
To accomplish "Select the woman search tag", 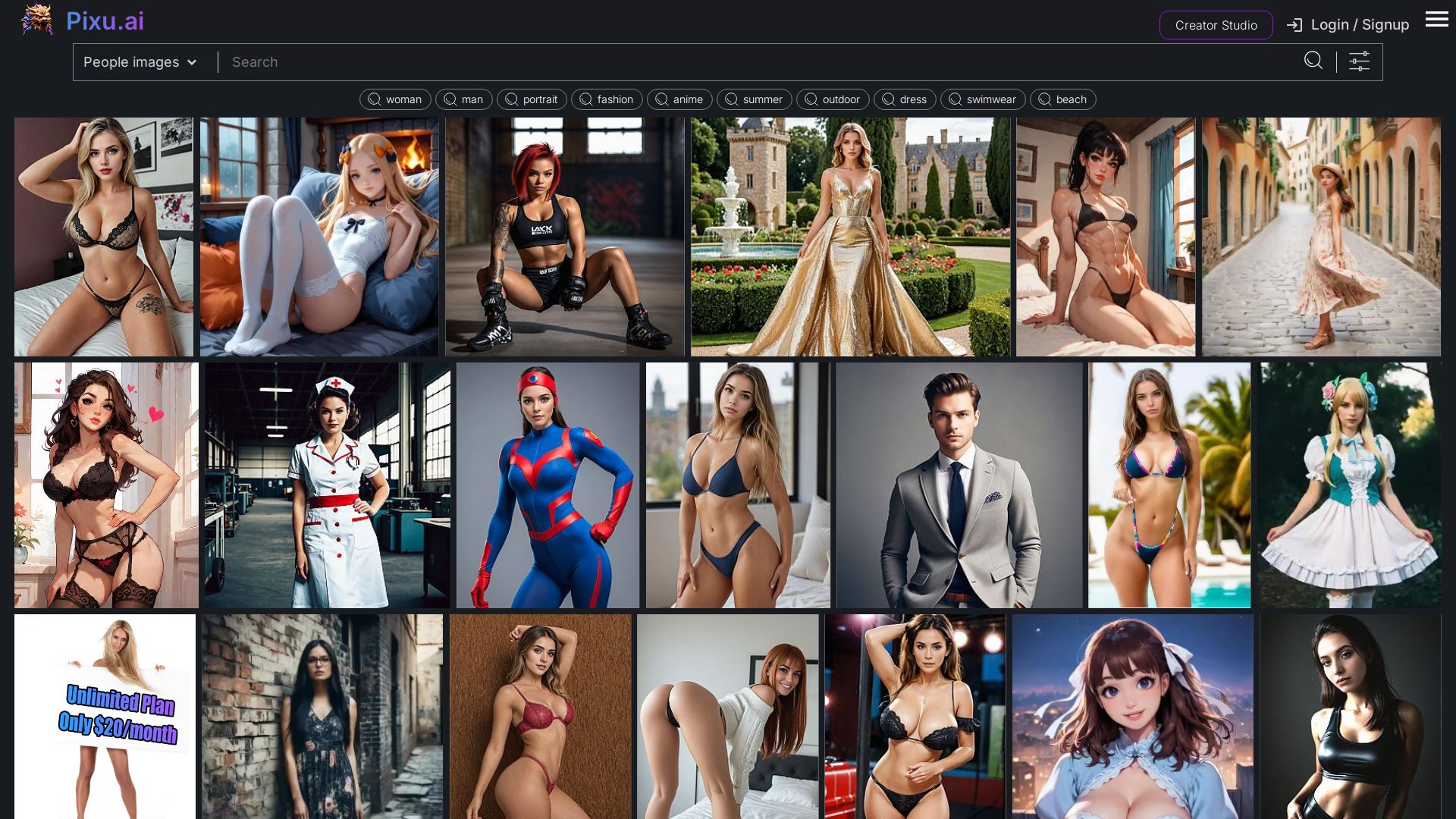I will point(395,99).
